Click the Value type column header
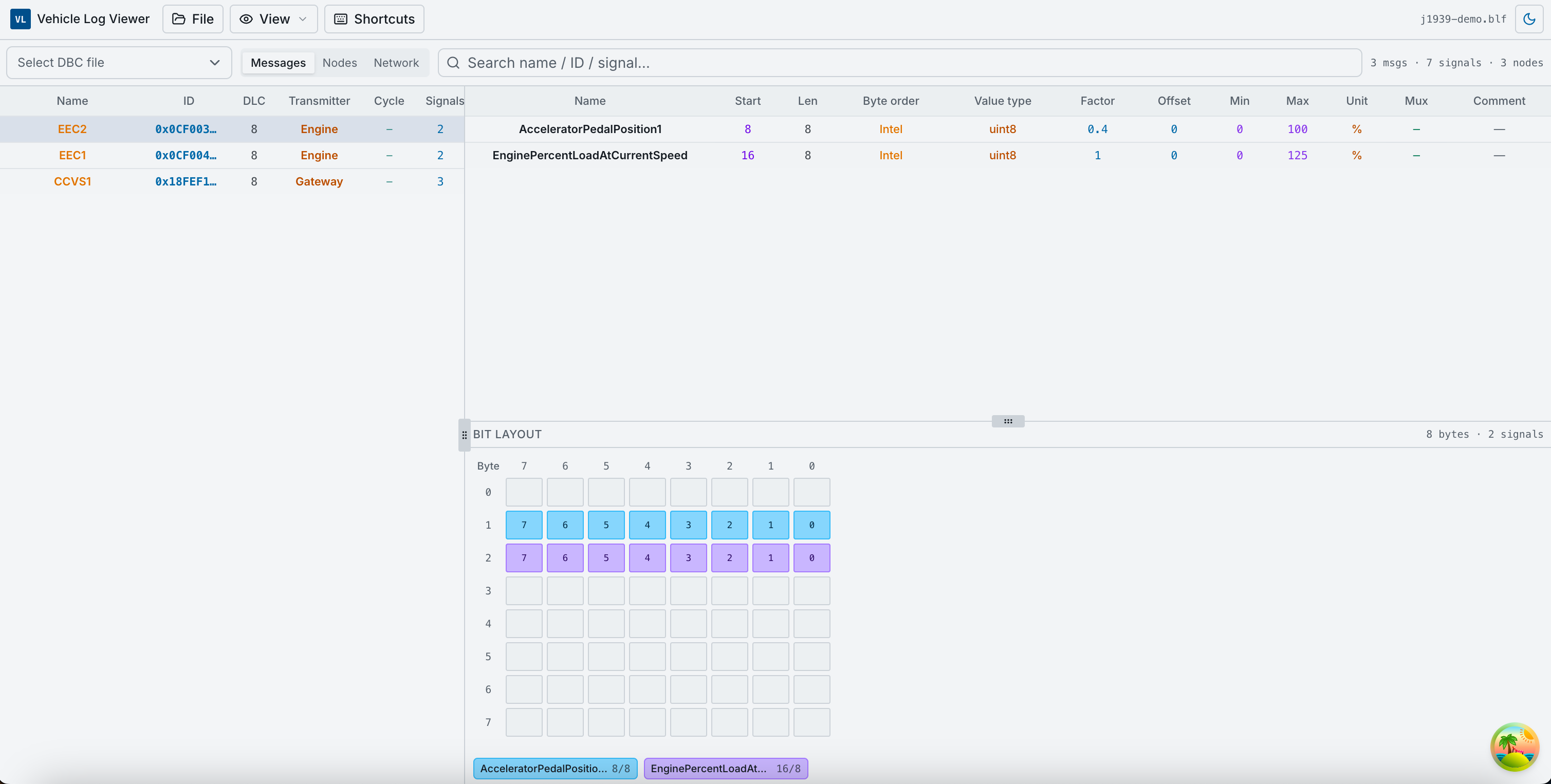 tap(1003, 101)
